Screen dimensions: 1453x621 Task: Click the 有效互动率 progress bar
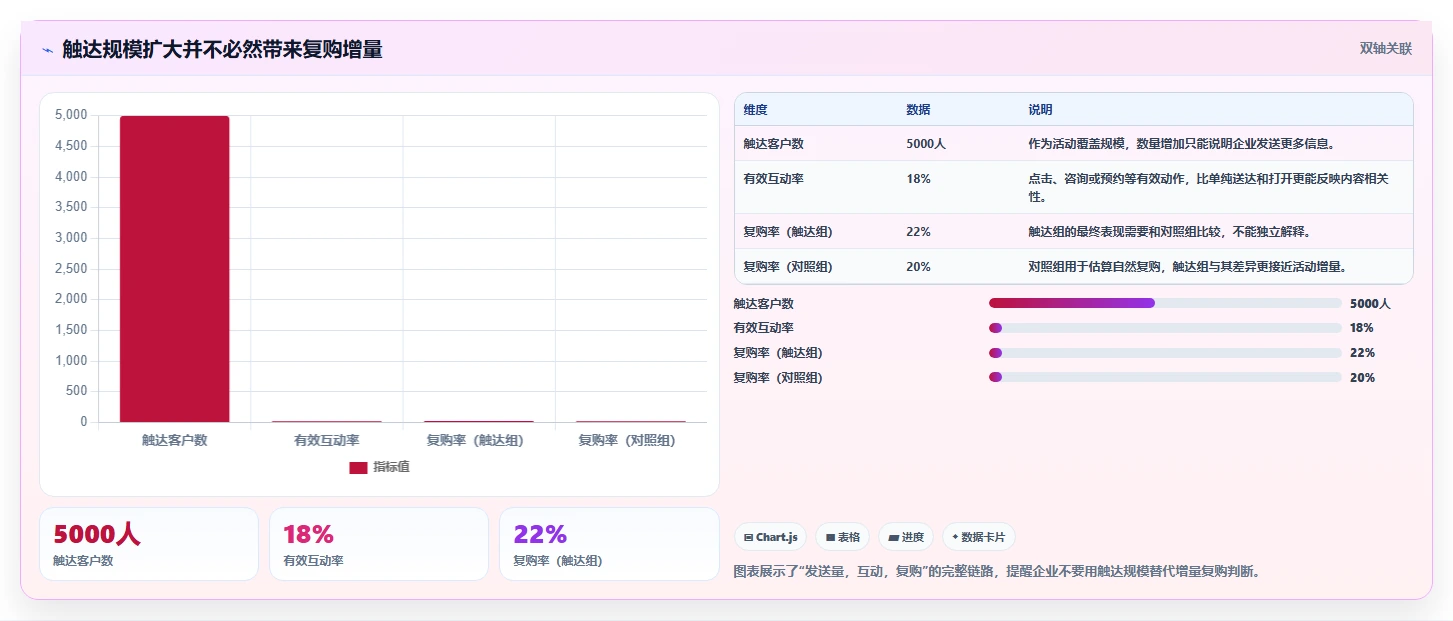(x=1165, y=328)
